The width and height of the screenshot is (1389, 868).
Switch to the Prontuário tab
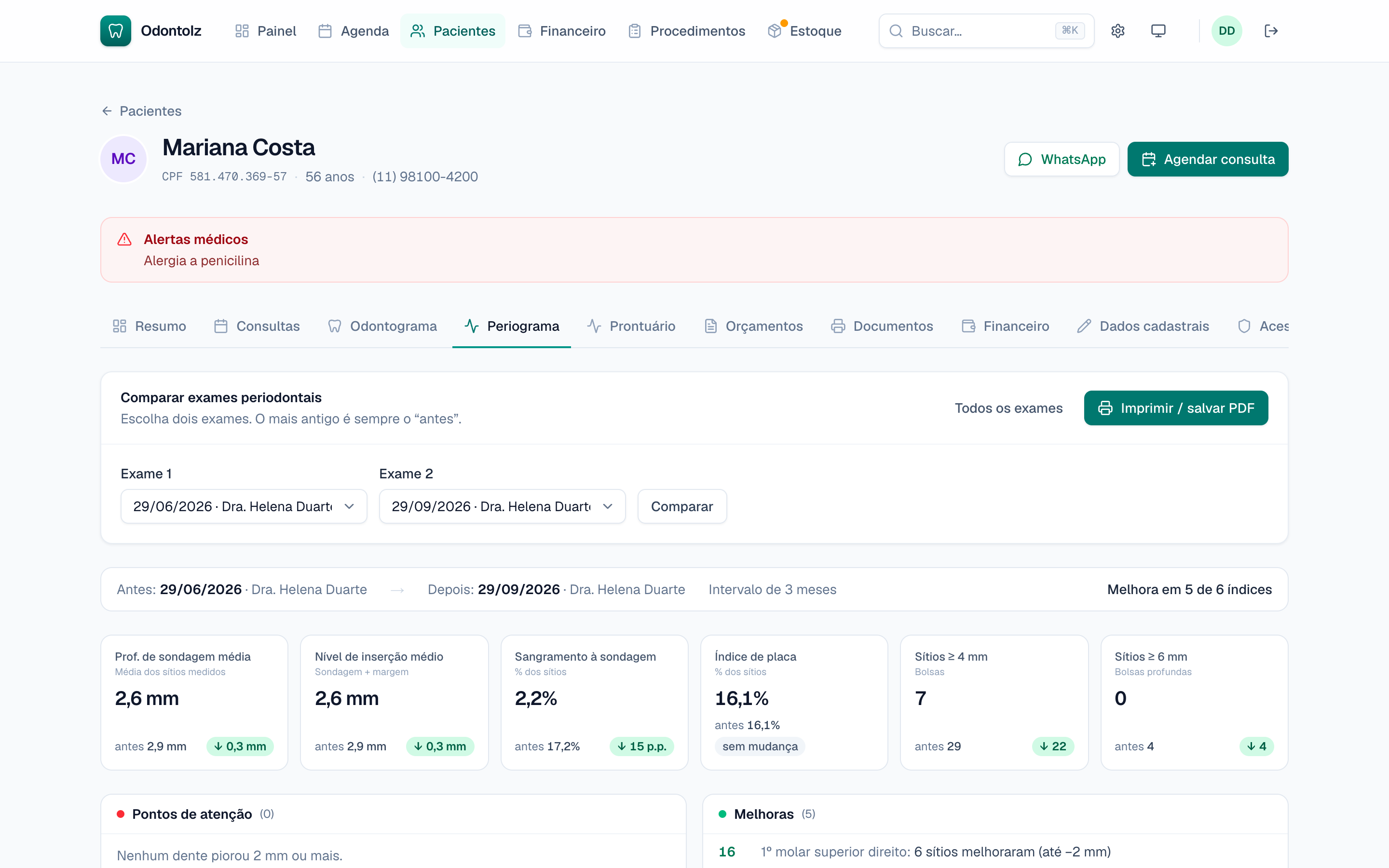631,326
